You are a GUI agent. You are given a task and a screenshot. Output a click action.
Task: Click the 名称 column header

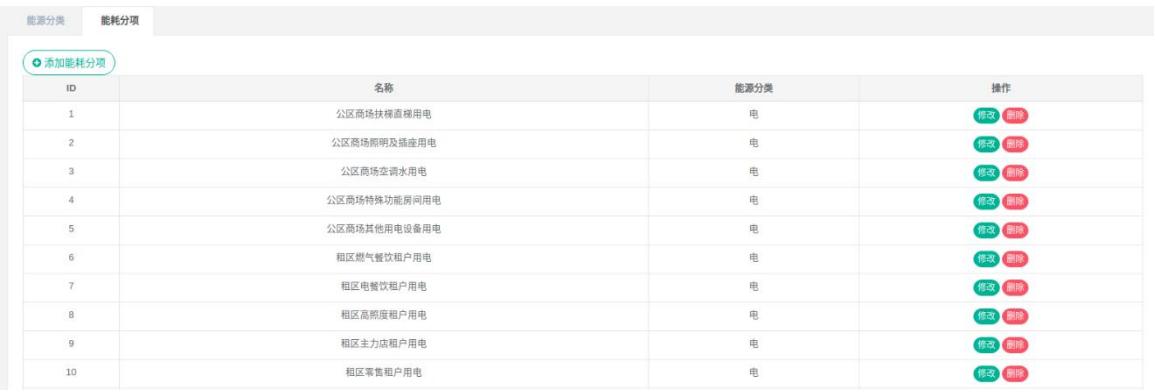[x=384, y=88]
